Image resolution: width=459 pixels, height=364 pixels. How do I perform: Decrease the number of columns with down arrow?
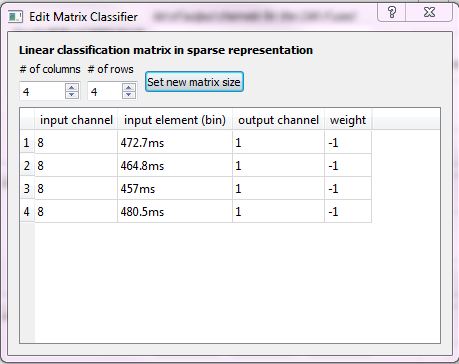[x=72, y=95]
